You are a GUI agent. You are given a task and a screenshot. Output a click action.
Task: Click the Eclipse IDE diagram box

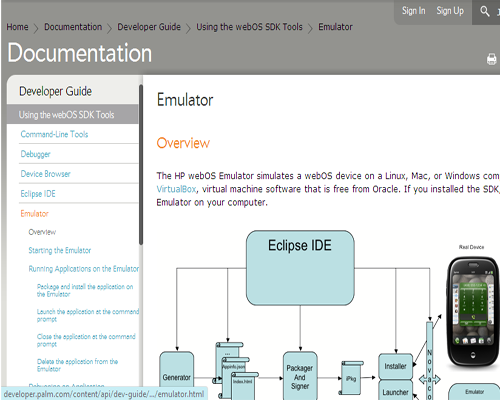(300, 268)
